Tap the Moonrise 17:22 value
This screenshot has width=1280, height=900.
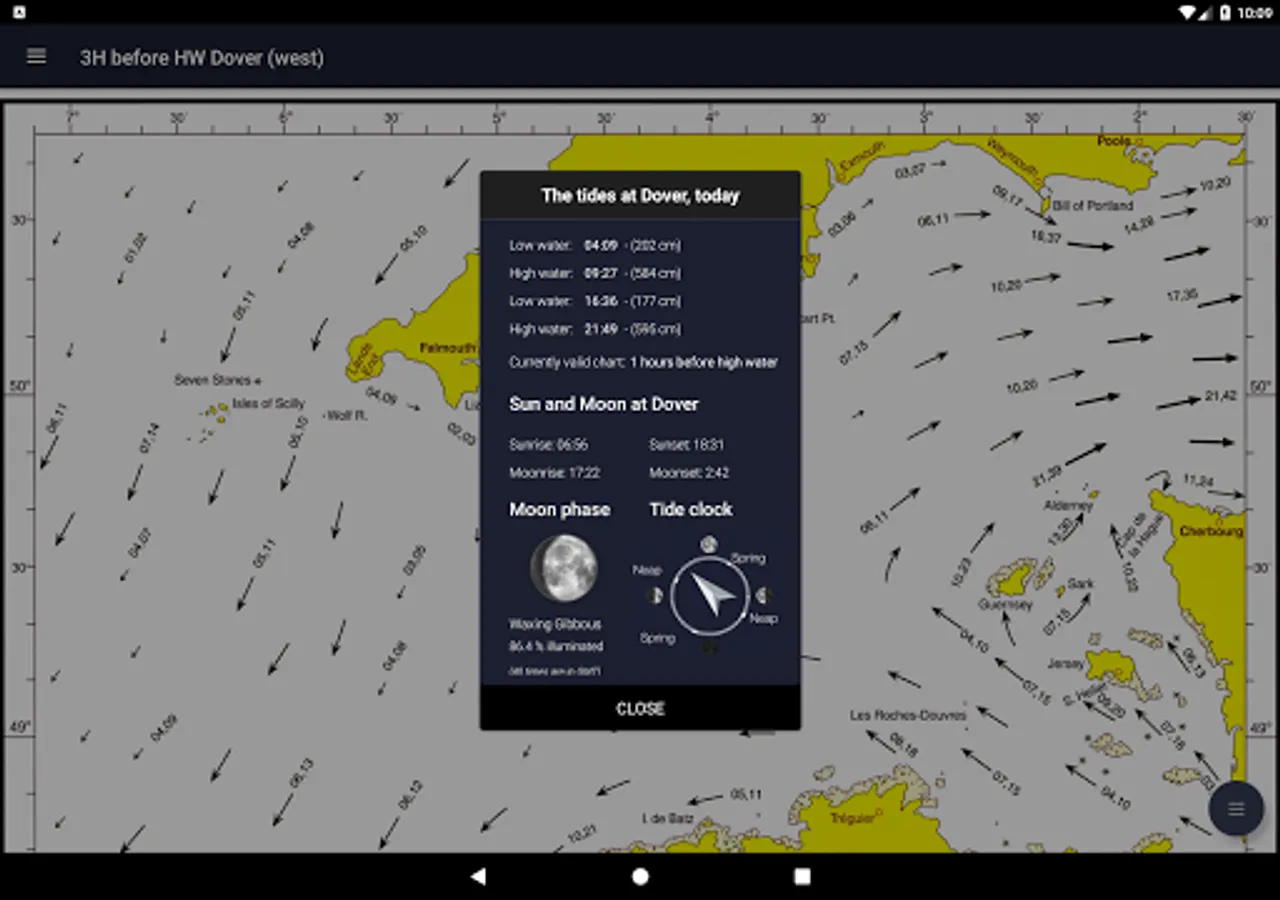pos(553,473)
